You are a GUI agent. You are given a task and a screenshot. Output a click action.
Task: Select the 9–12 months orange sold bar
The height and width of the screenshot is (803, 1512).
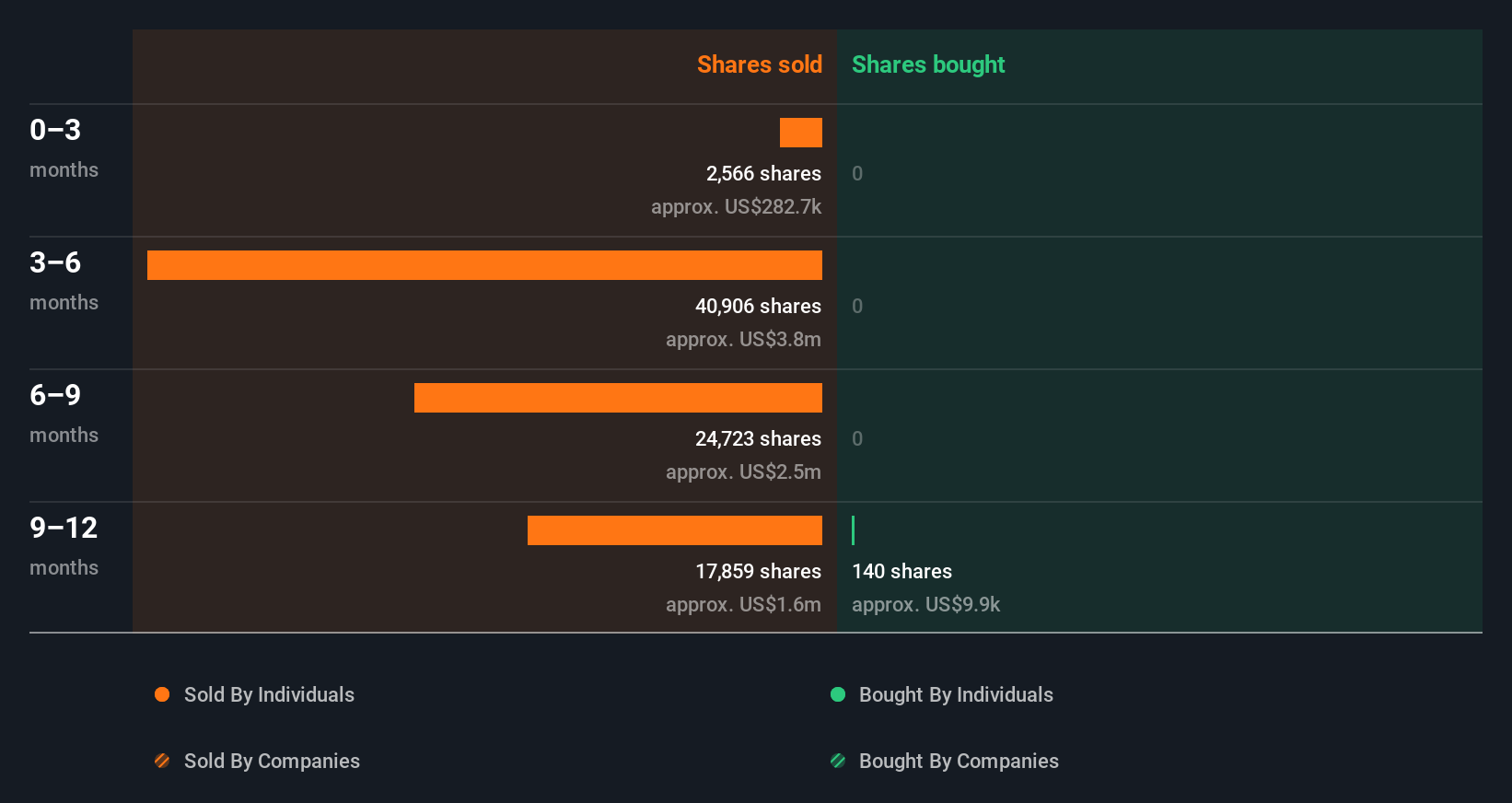click(675, 530)
